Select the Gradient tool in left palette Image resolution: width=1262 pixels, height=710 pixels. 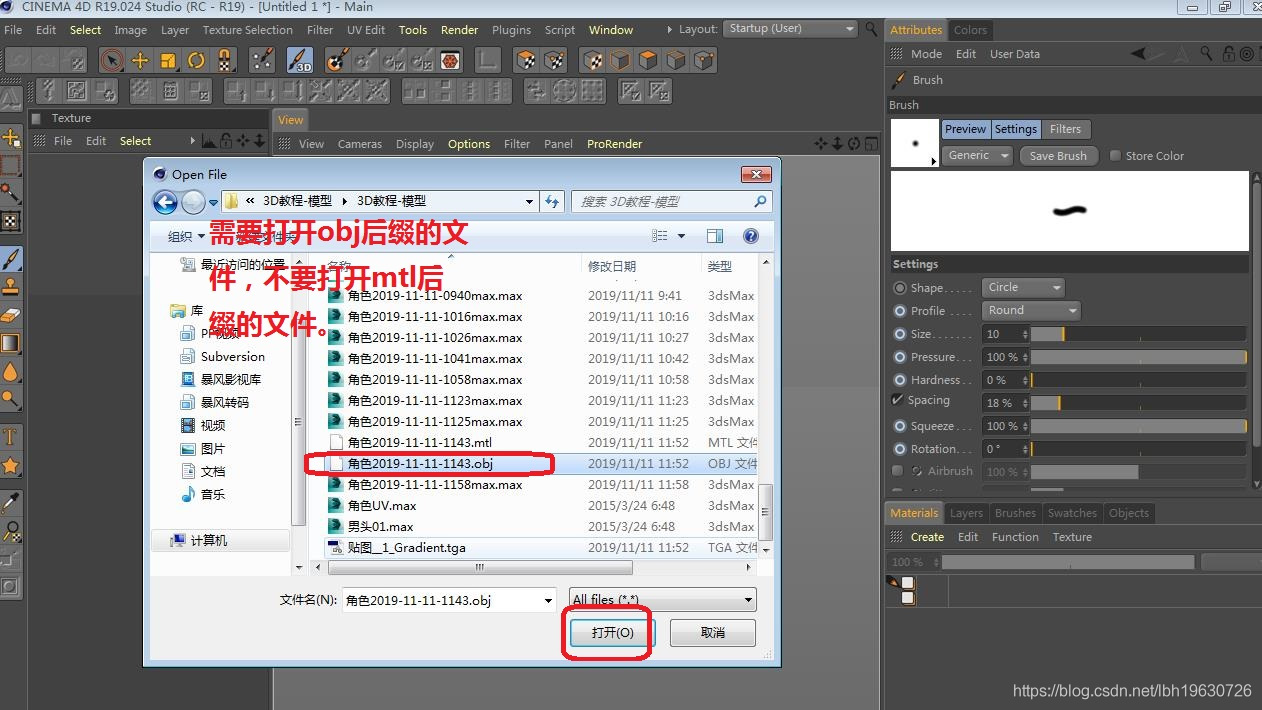pyautogui.click(x=11, y=343)
